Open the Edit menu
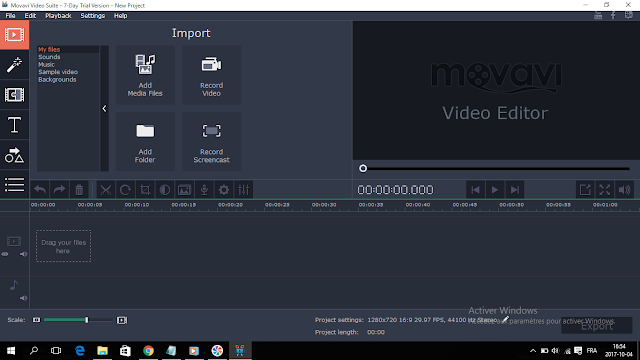 pos(30,16)
